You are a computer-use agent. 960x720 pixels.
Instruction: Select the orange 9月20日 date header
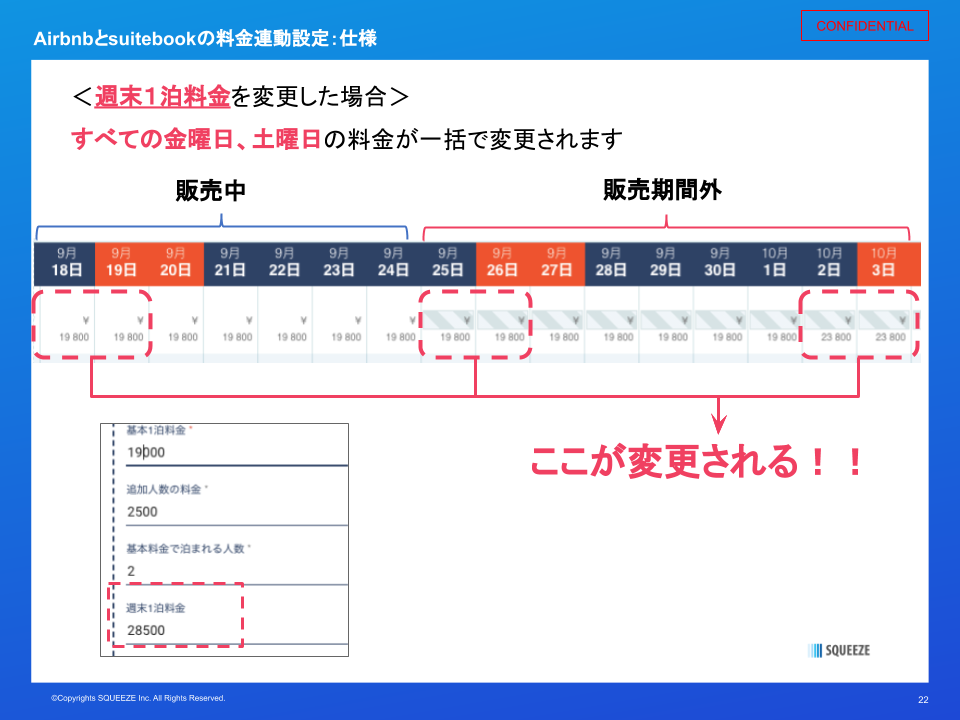176,264
